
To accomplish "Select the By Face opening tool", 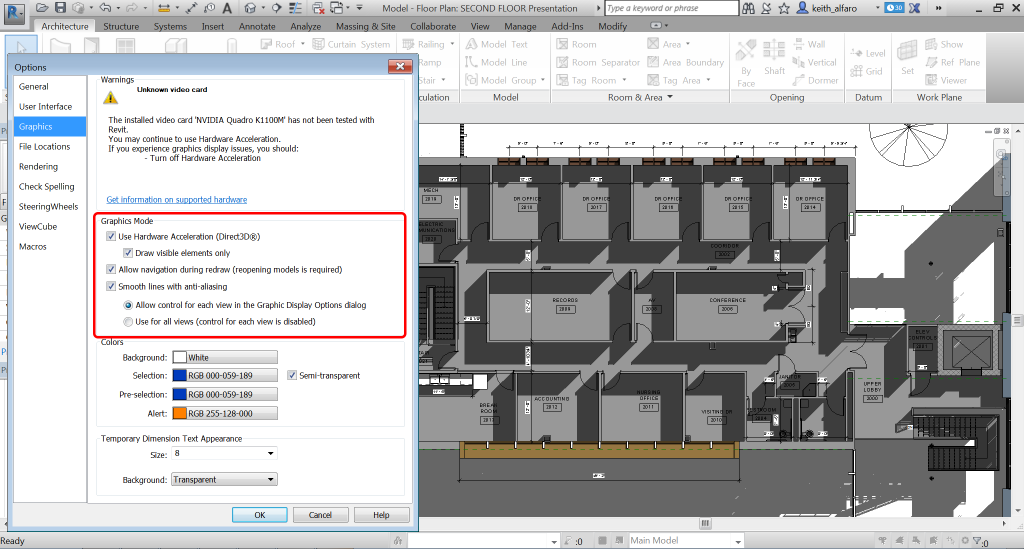I will (x=746, y=54).
